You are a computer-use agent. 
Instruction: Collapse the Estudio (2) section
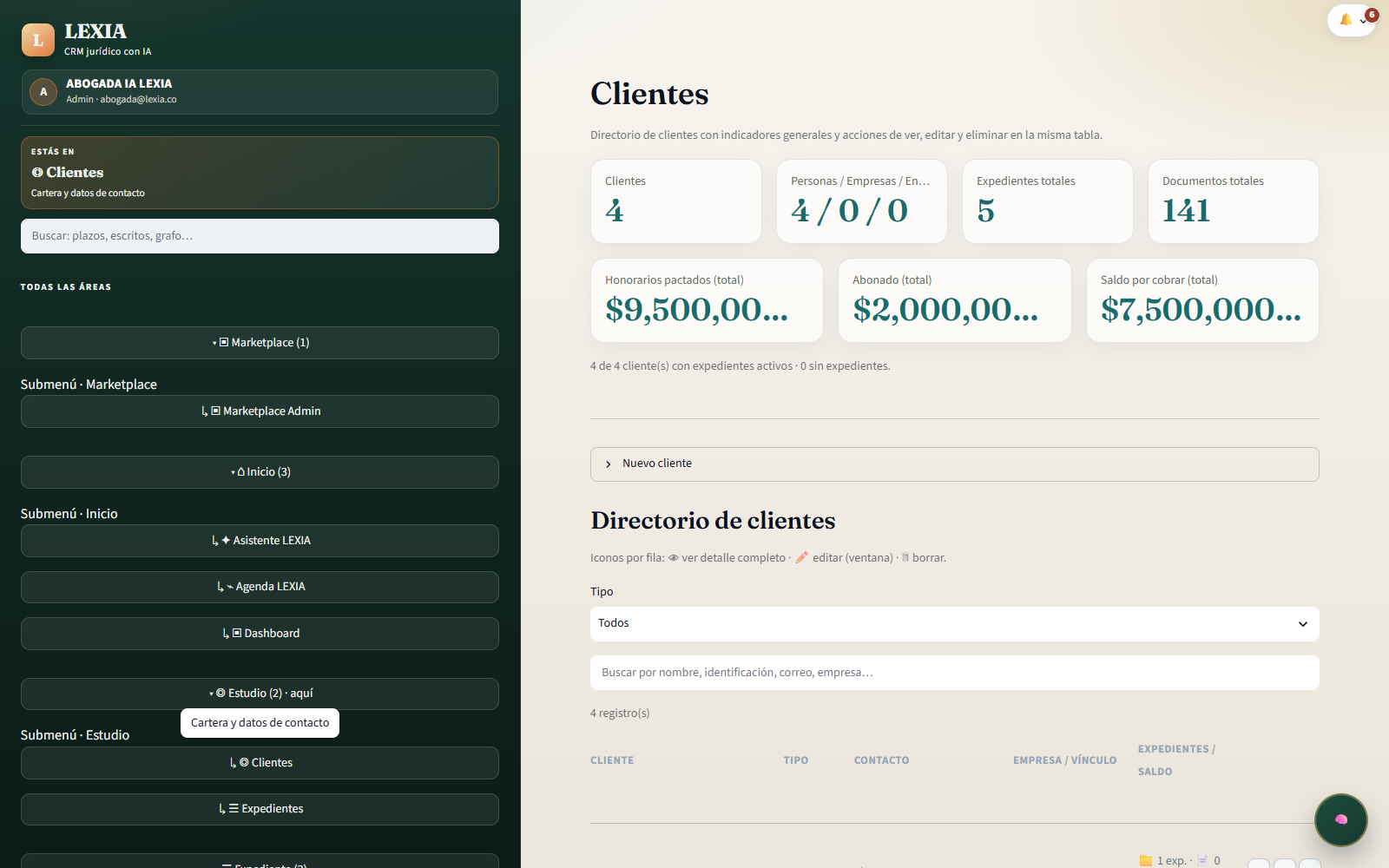tap(260, 694)
